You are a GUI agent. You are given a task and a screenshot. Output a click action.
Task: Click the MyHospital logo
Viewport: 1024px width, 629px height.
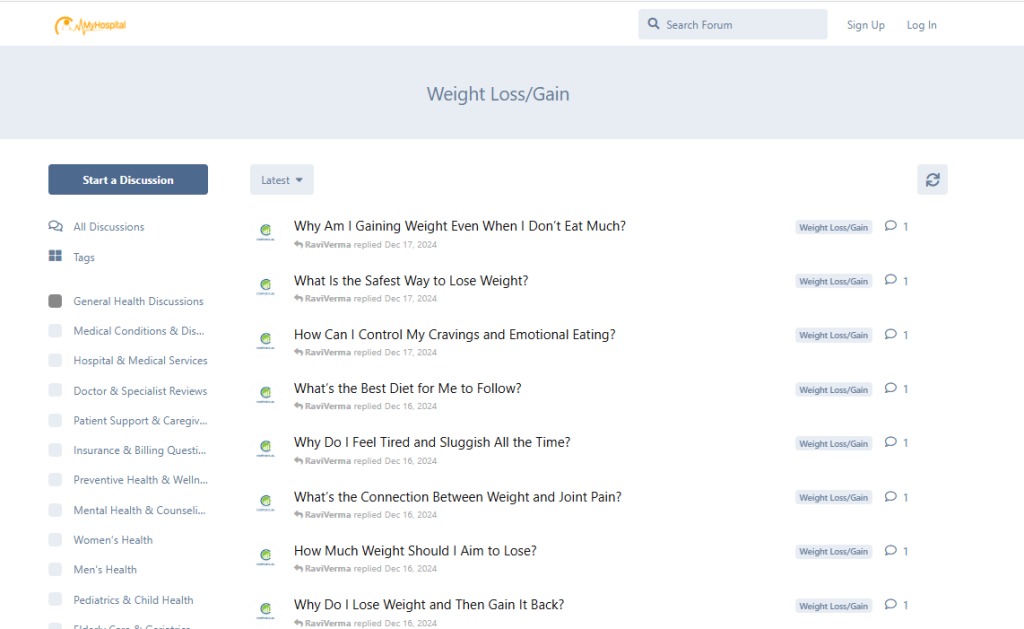[90, 25]
